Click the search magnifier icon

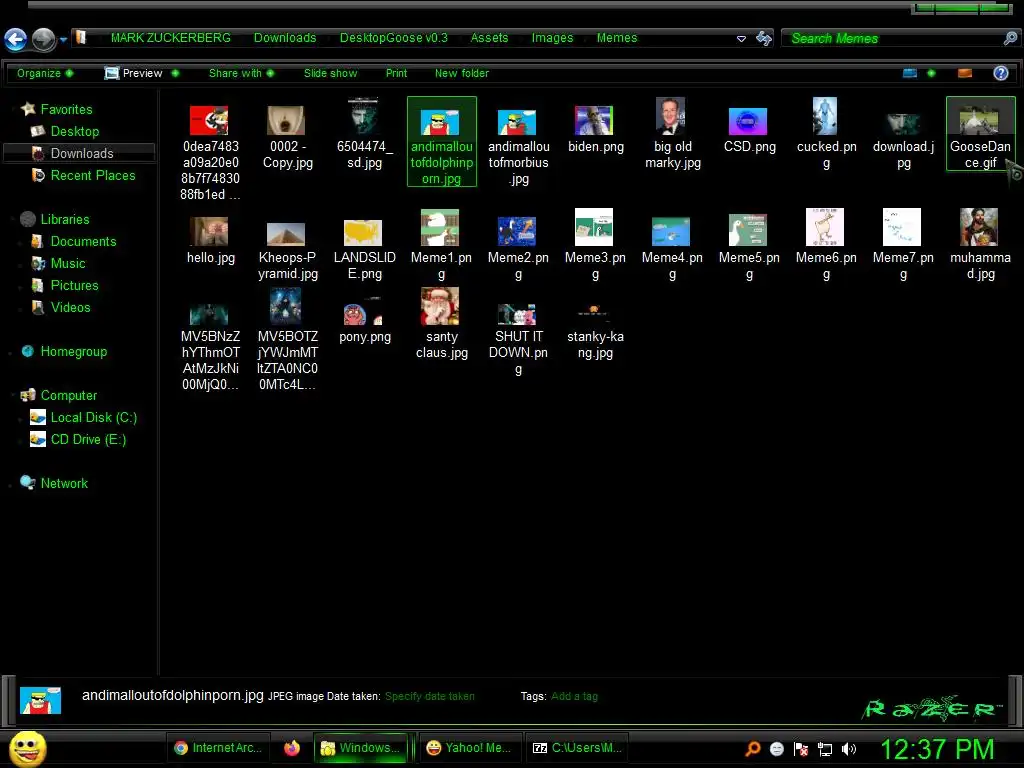pyautogui.click(x=1010, y=39)
